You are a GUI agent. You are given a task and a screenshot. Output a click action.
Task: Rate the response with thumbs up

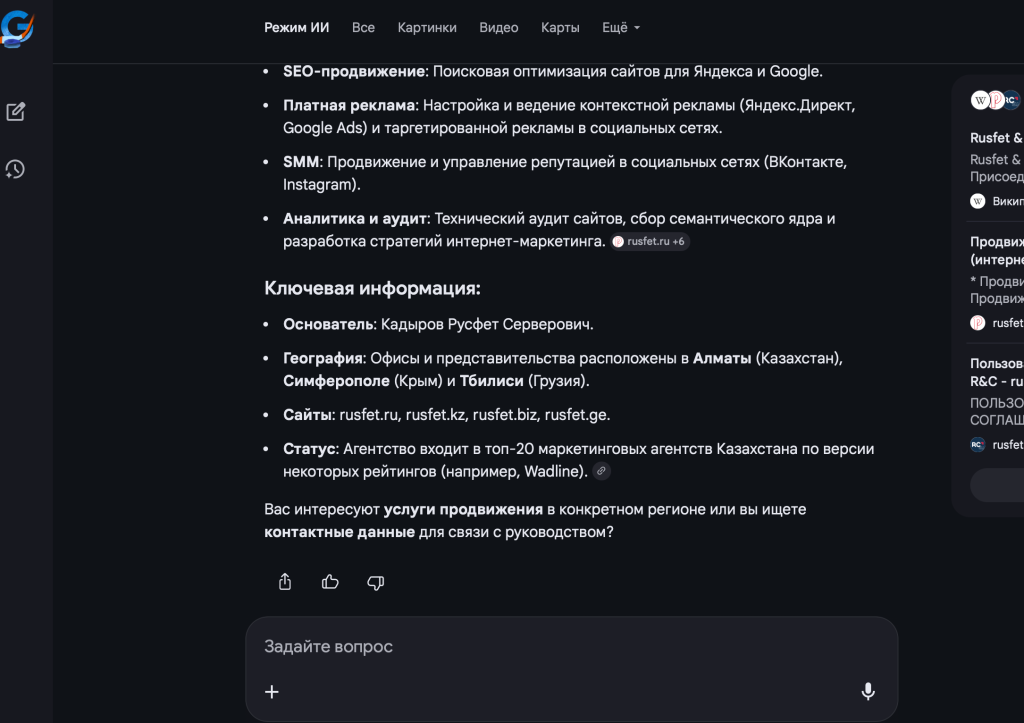click(330, 582)
